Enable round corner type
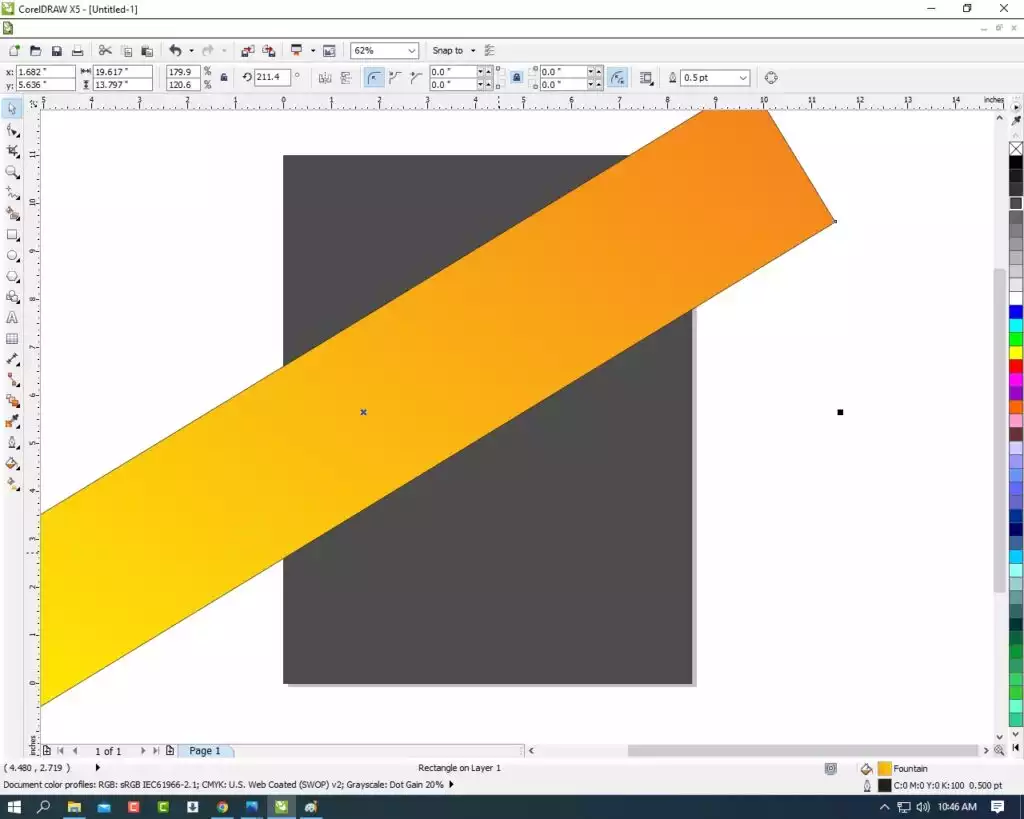The height and width of the screenshot is (819, 1024). 374,78
